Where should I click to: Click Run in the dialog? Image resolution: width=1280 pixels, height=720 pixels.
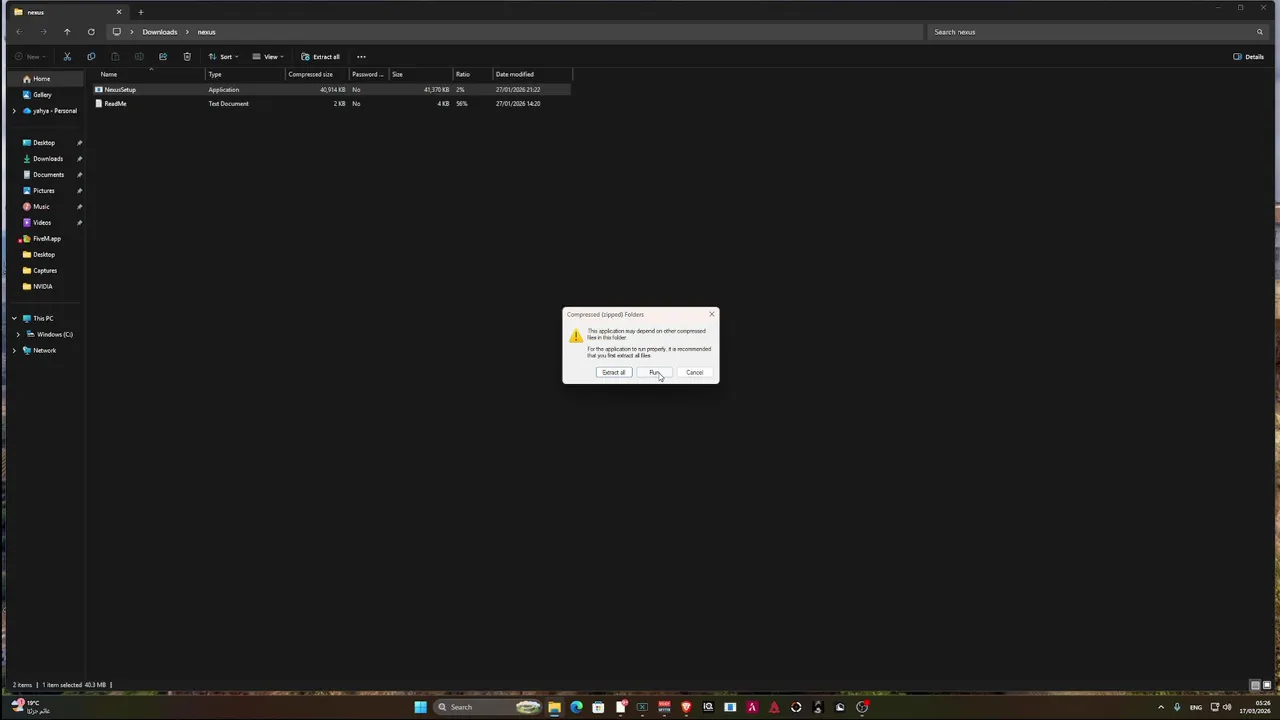(x=655, y=372)
